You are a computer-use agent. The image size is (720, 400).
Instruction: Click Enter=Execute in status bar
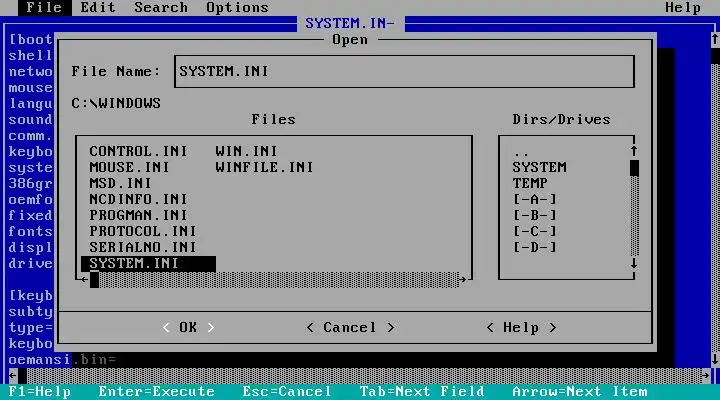point(156,392)
